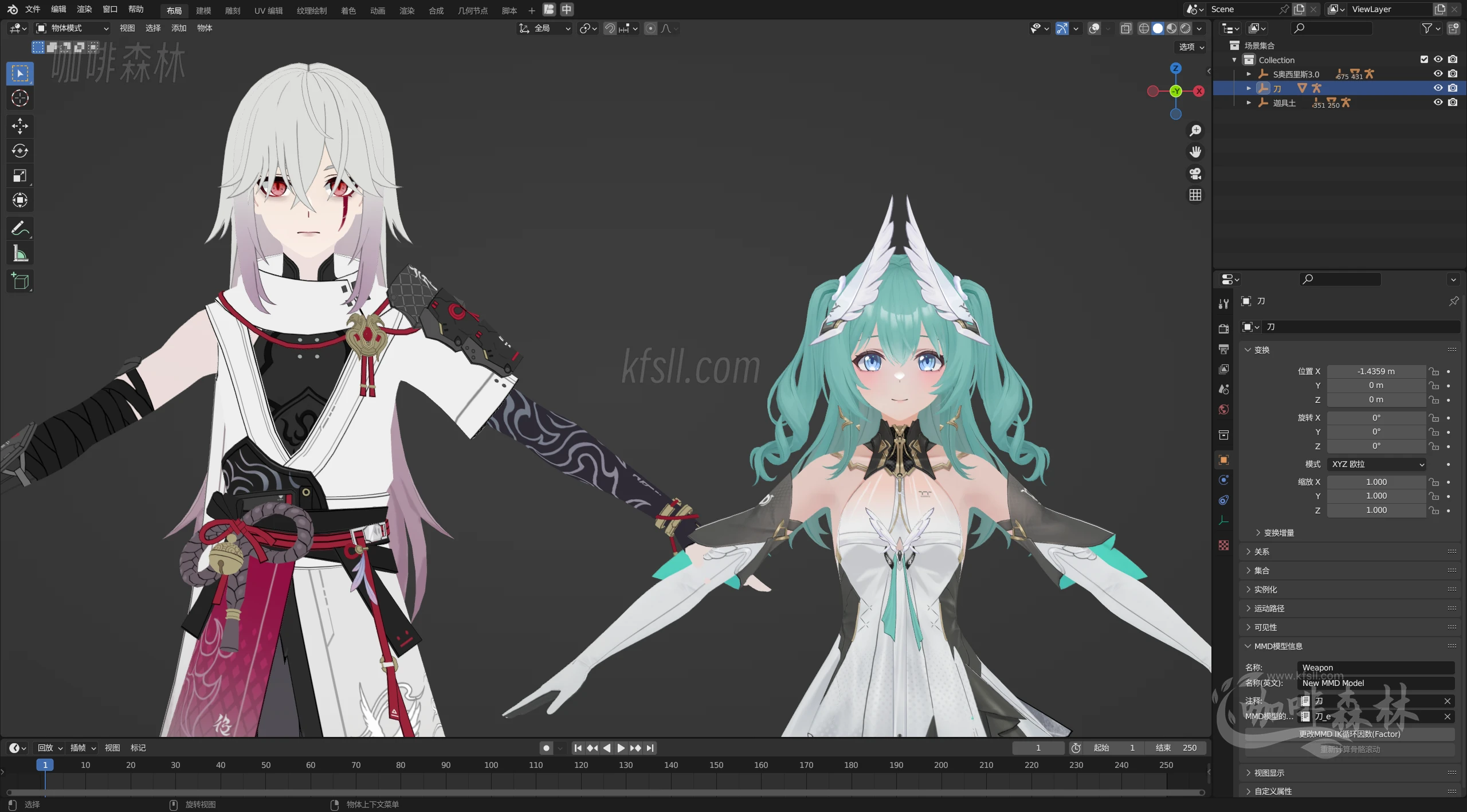Toggle snapping magnet in header
The height and width of the screenshot is (812, 1467).
610,28
